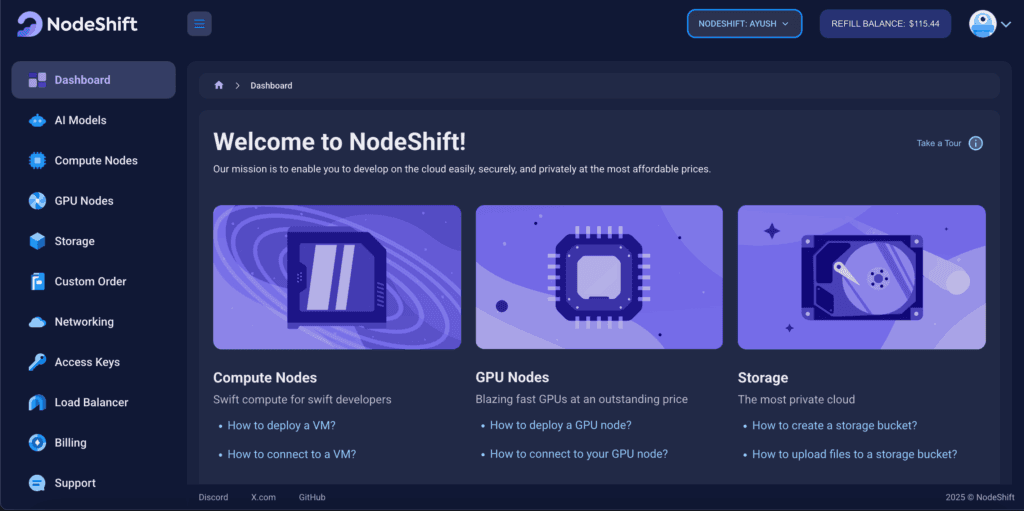Click the home icon in breadcrumb

click(x=219, y=86)
